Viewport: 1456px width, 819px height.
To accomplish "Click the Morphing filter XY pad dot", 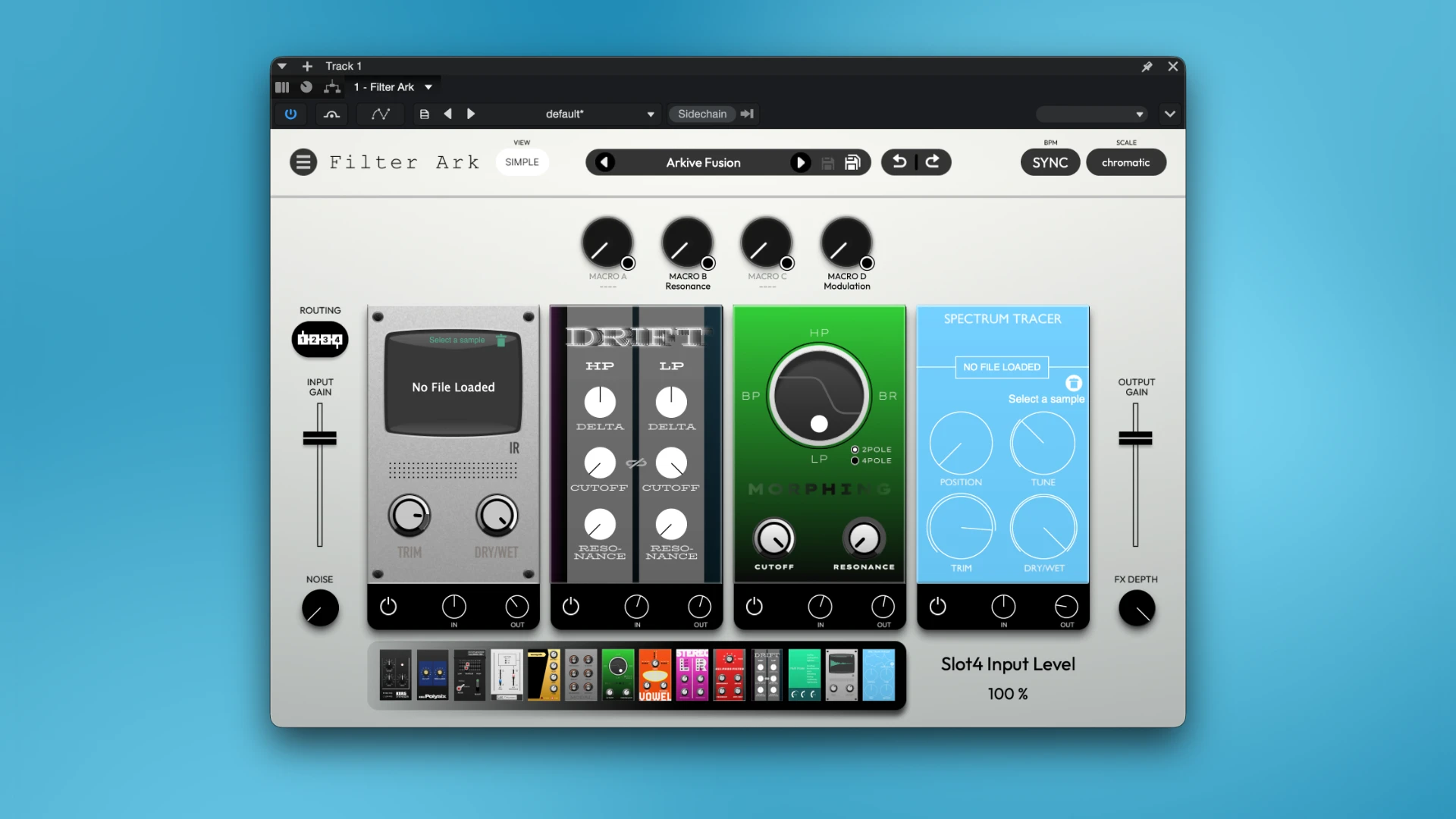I will (x=819, y=424).
